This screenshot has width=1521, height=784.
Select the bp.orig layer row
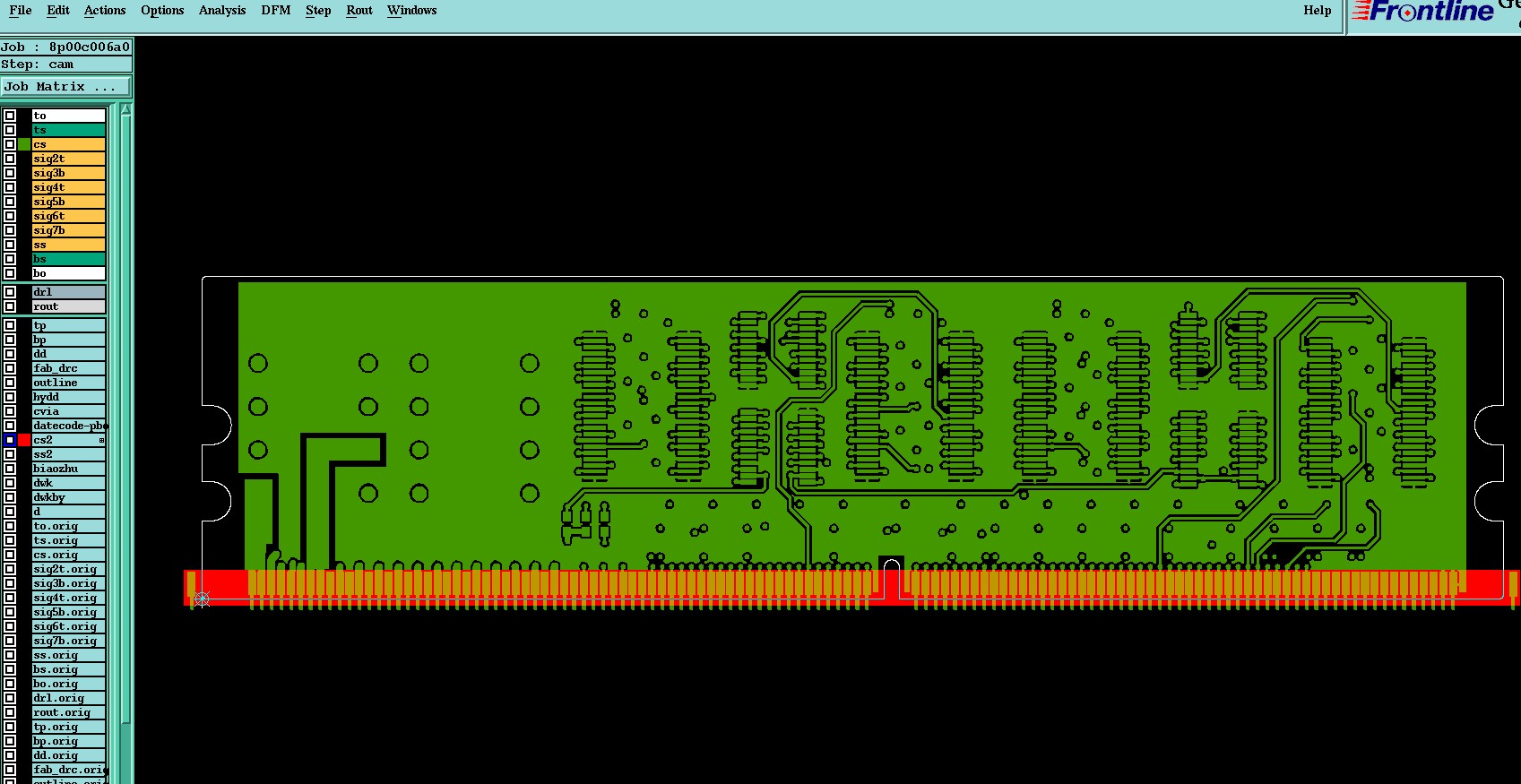[69, 741]
